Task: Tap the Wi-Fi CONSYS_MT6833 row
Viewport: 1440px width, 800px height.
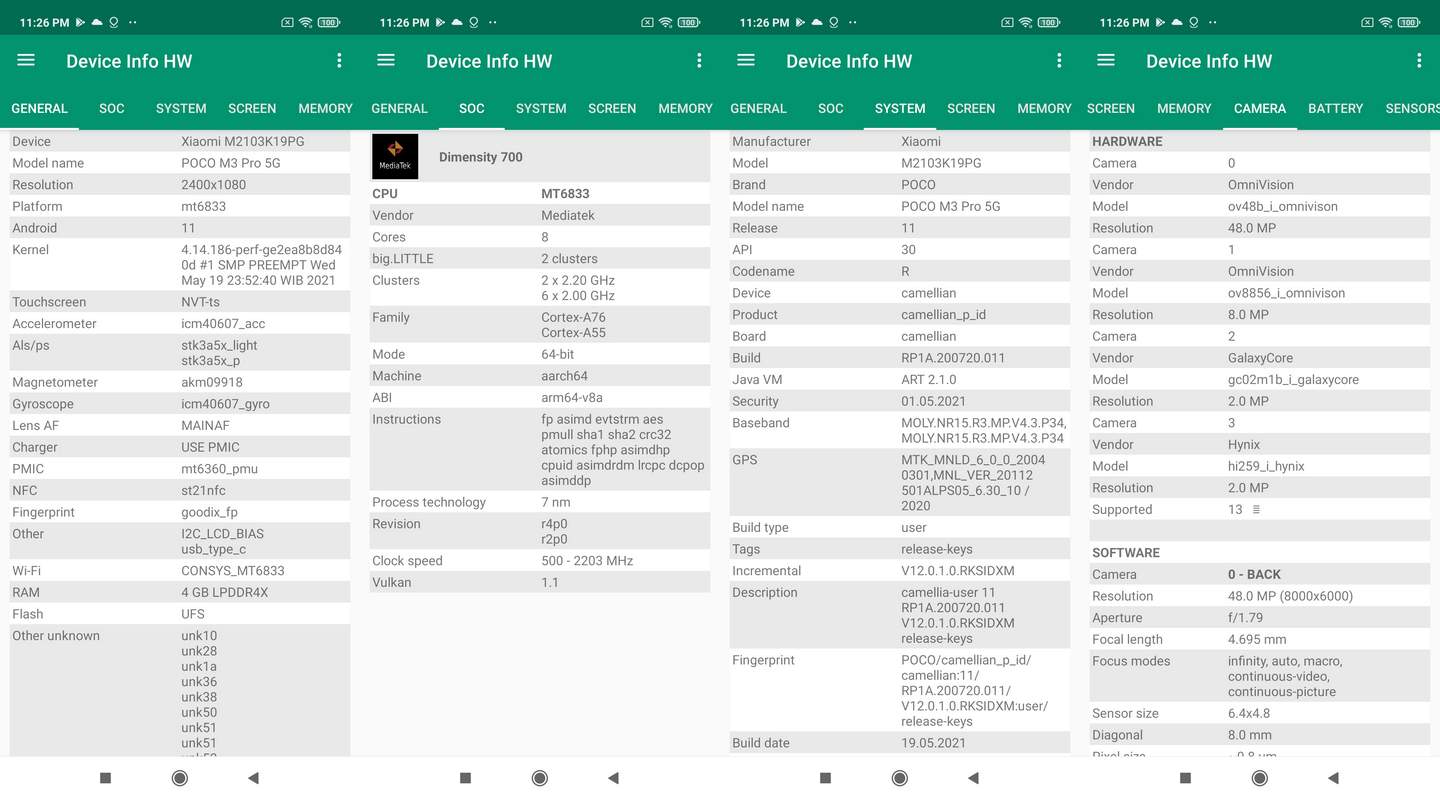Action: click(180, 571)
